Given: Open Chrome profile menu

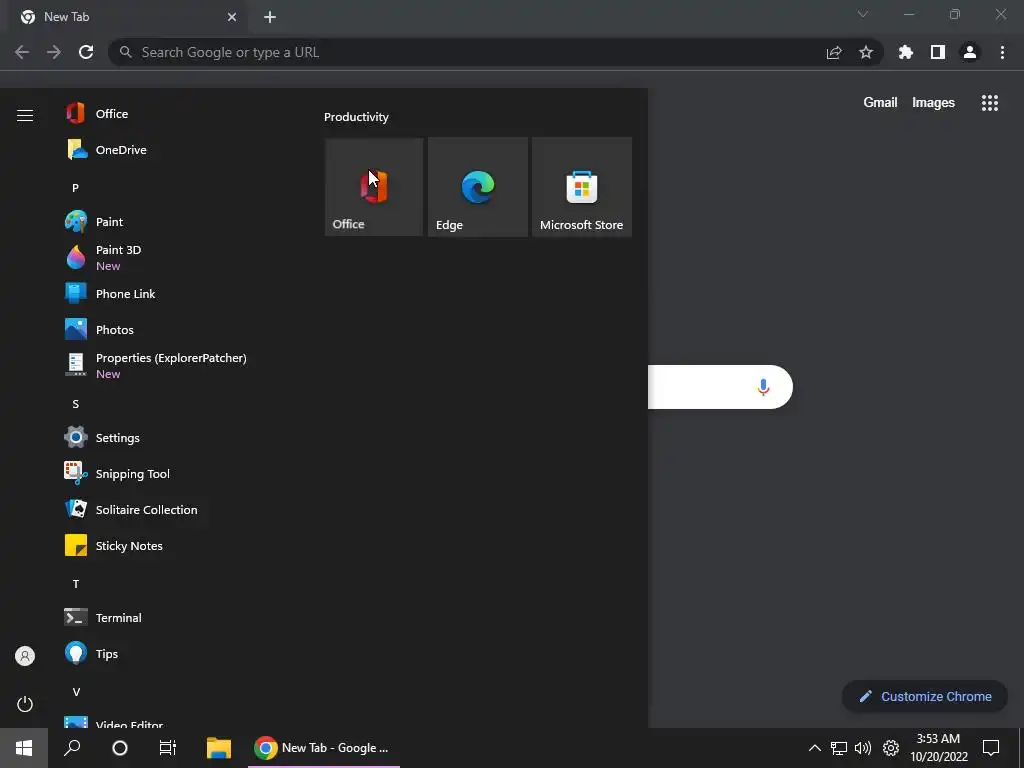Looking at the screenshot, I should (x=970, y=52).
